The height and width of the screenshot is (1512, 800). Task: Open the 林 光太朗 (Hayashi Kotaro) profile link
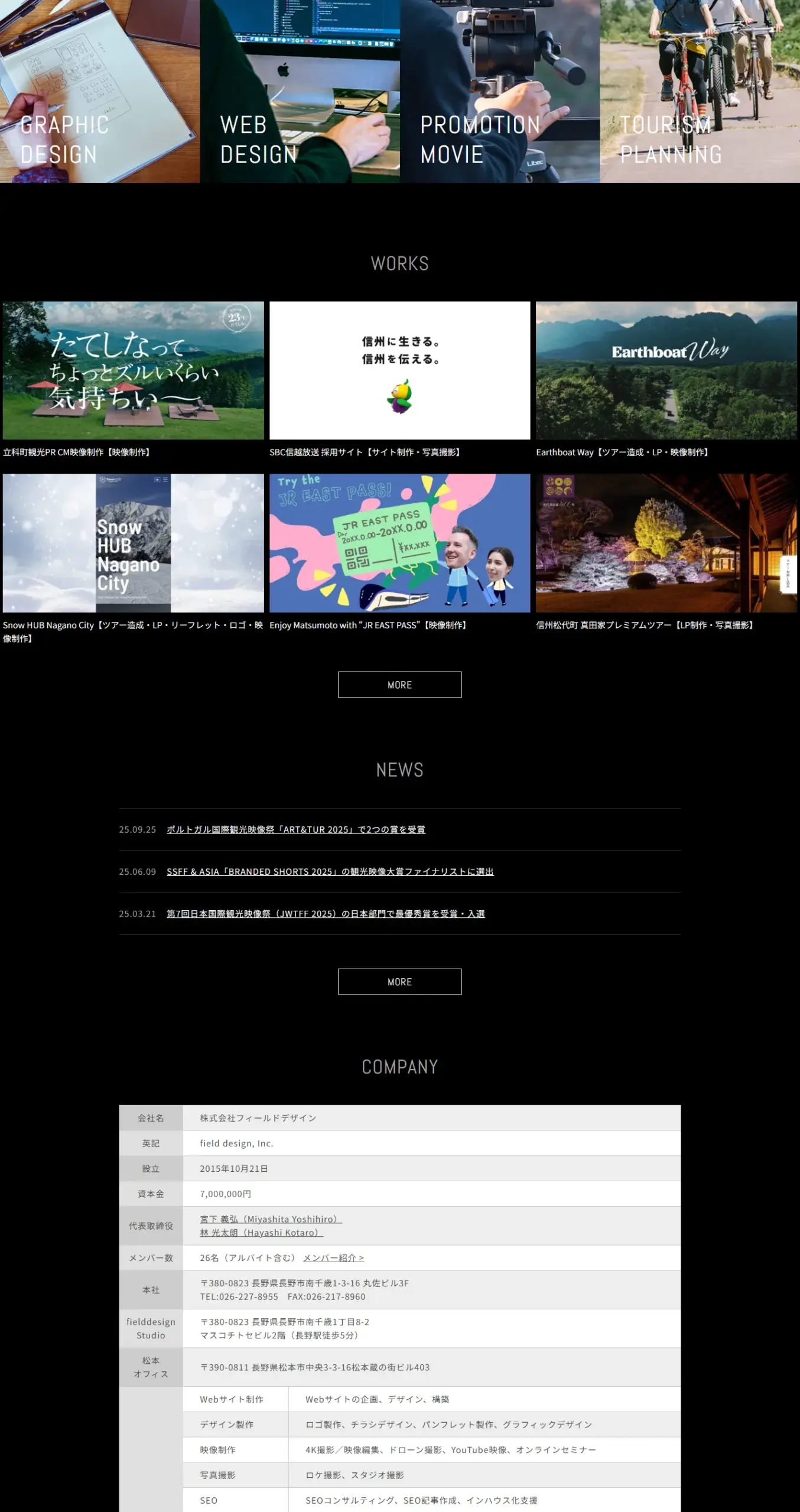point(261,1233)
